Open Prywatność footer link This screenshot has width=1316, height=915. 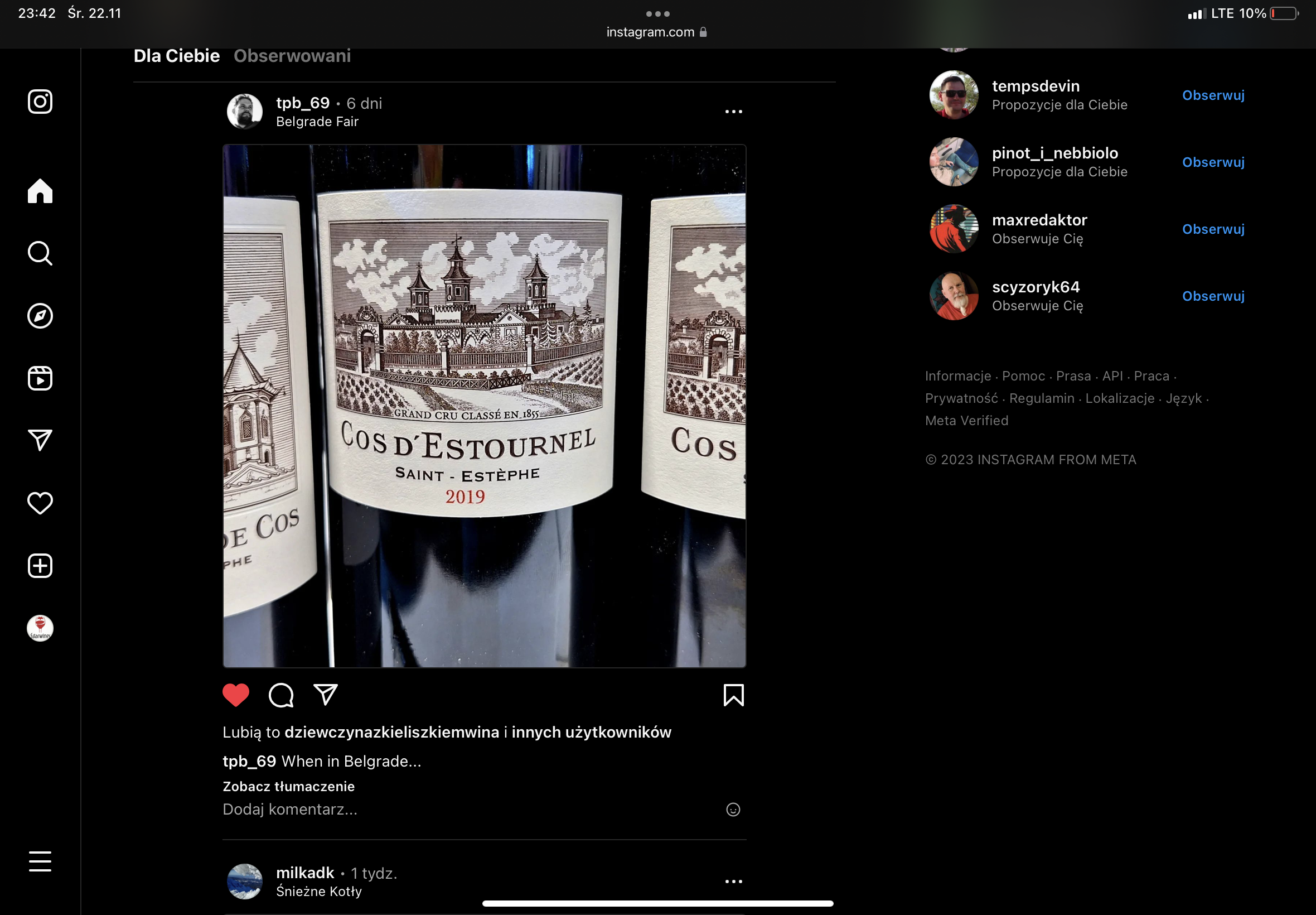[x=961, y=398]
